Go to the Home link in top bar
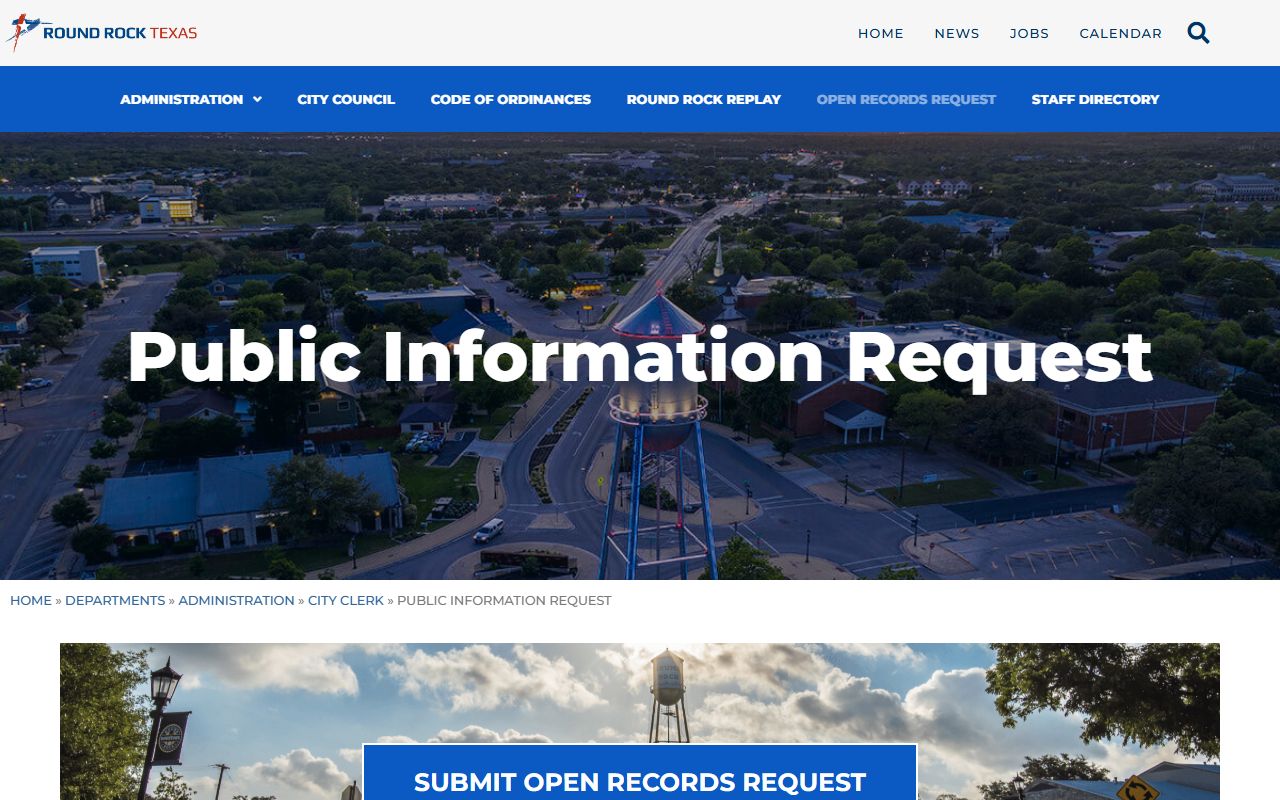Image resolution: width=1280 pixels, height=800 pixels. pos(880,33)
